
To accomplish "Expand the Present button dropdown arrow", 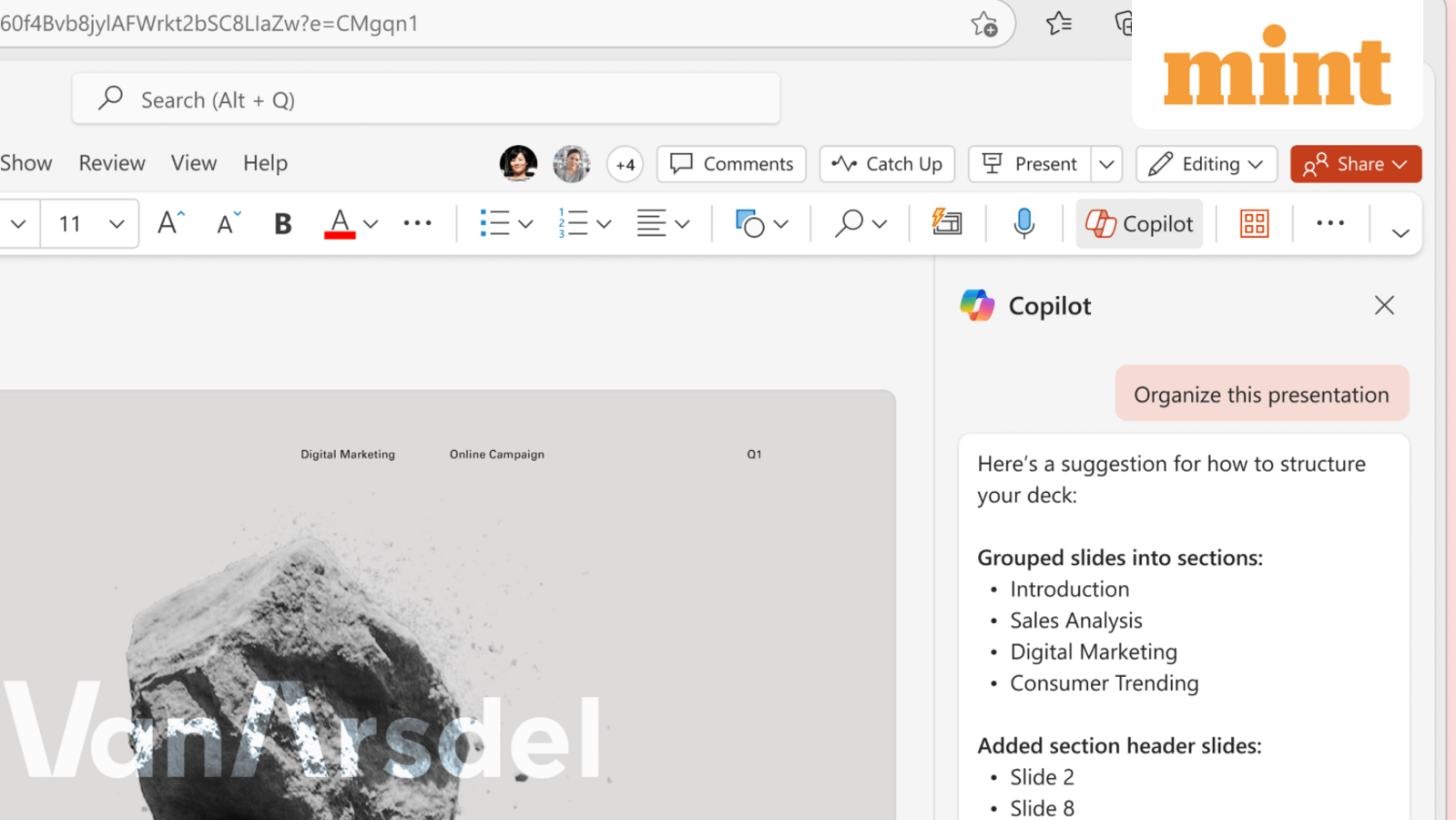I will tap(1106, 165).
